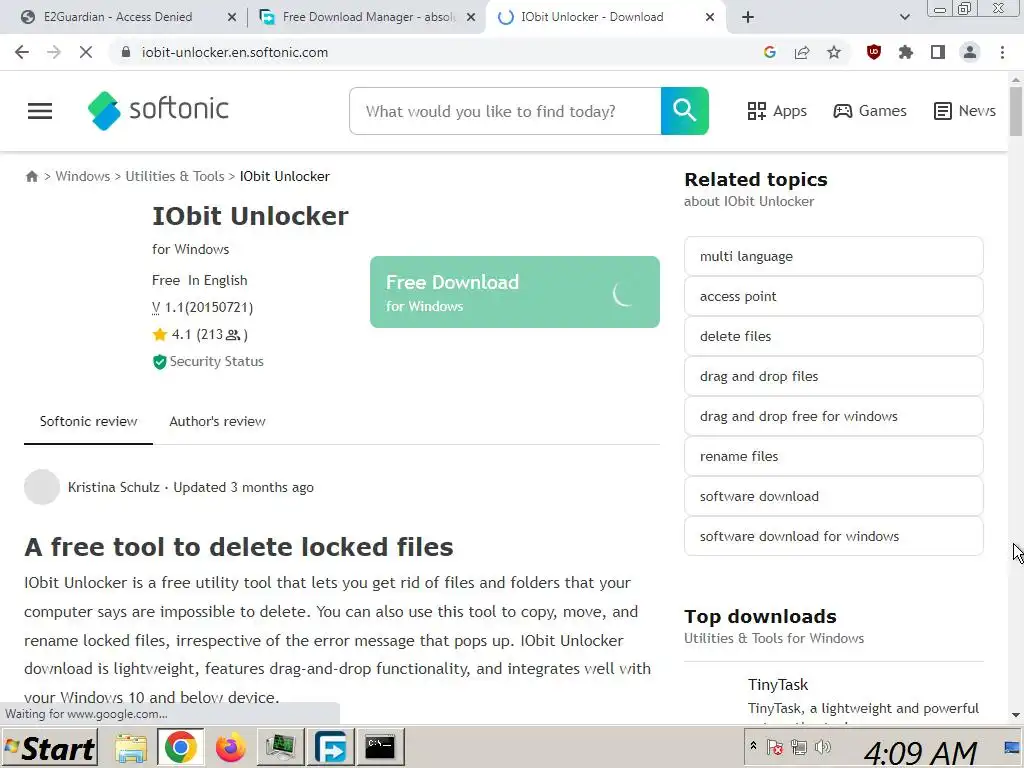Go to Windows breadcrumb link
Screen dimensions: 1024x768
coord(83,176)
